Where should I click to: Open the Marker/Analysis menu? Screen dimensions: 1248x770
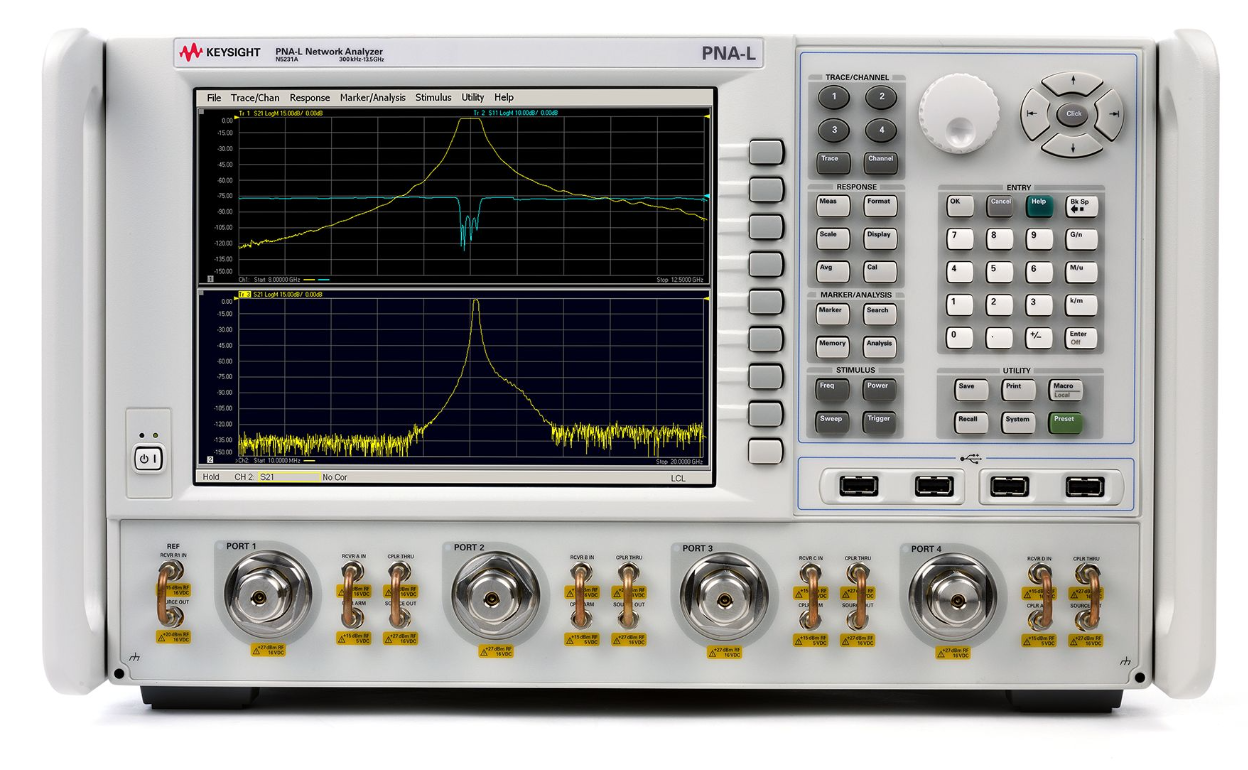click(373, 98)
